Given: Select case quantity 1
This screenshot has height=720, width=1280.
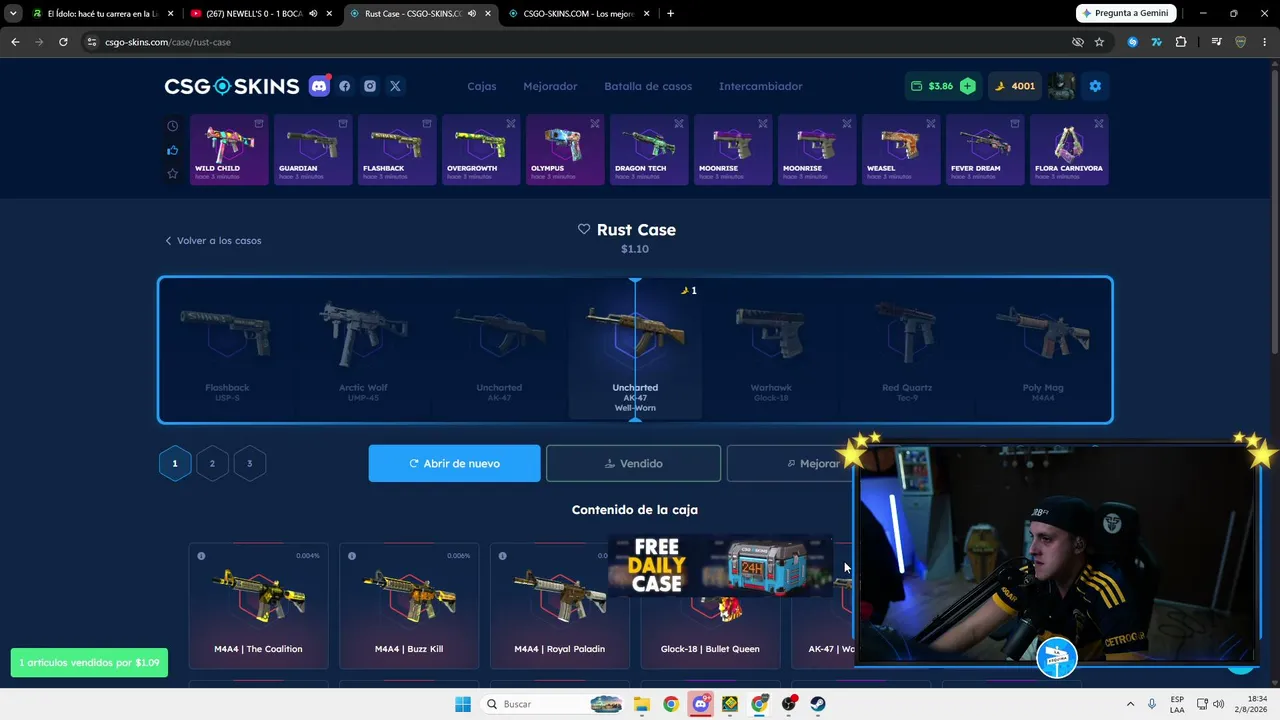Looking at the screenshot, I should pyautogui.click(x=175, y=463).
